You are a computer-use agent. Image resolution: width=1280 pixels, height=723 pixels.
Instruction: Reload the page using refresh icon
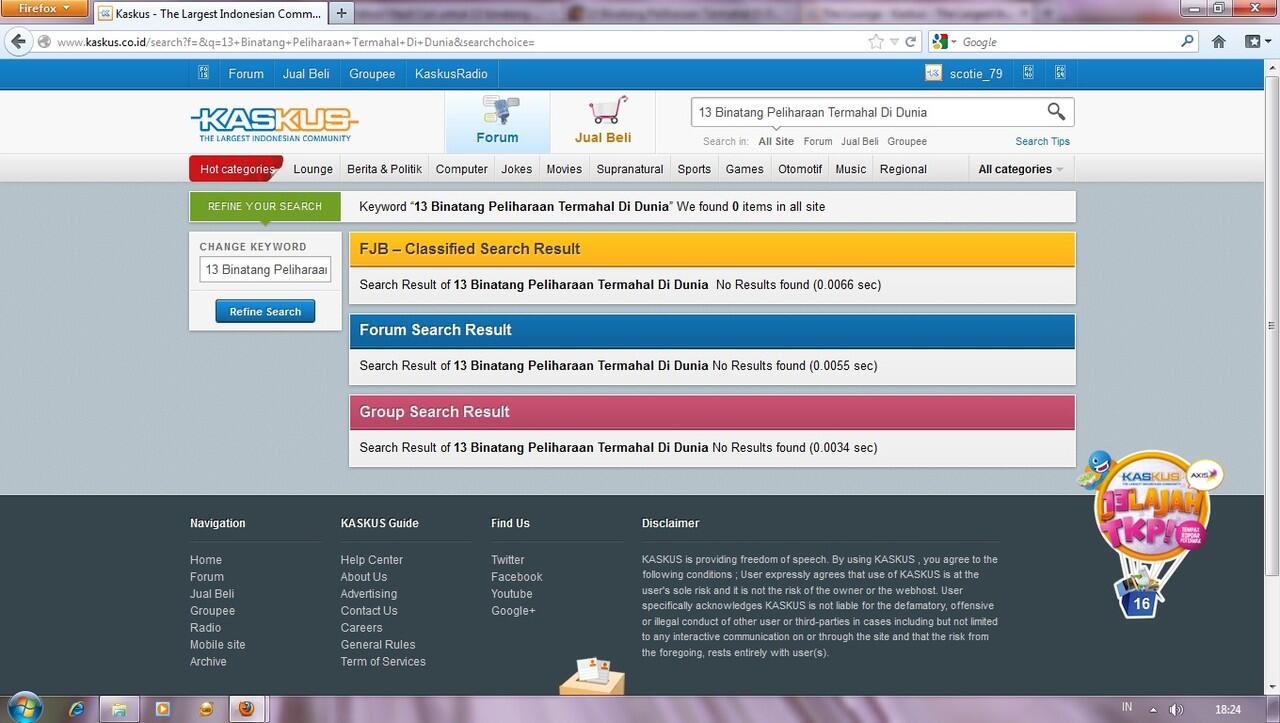click(911, 42)
